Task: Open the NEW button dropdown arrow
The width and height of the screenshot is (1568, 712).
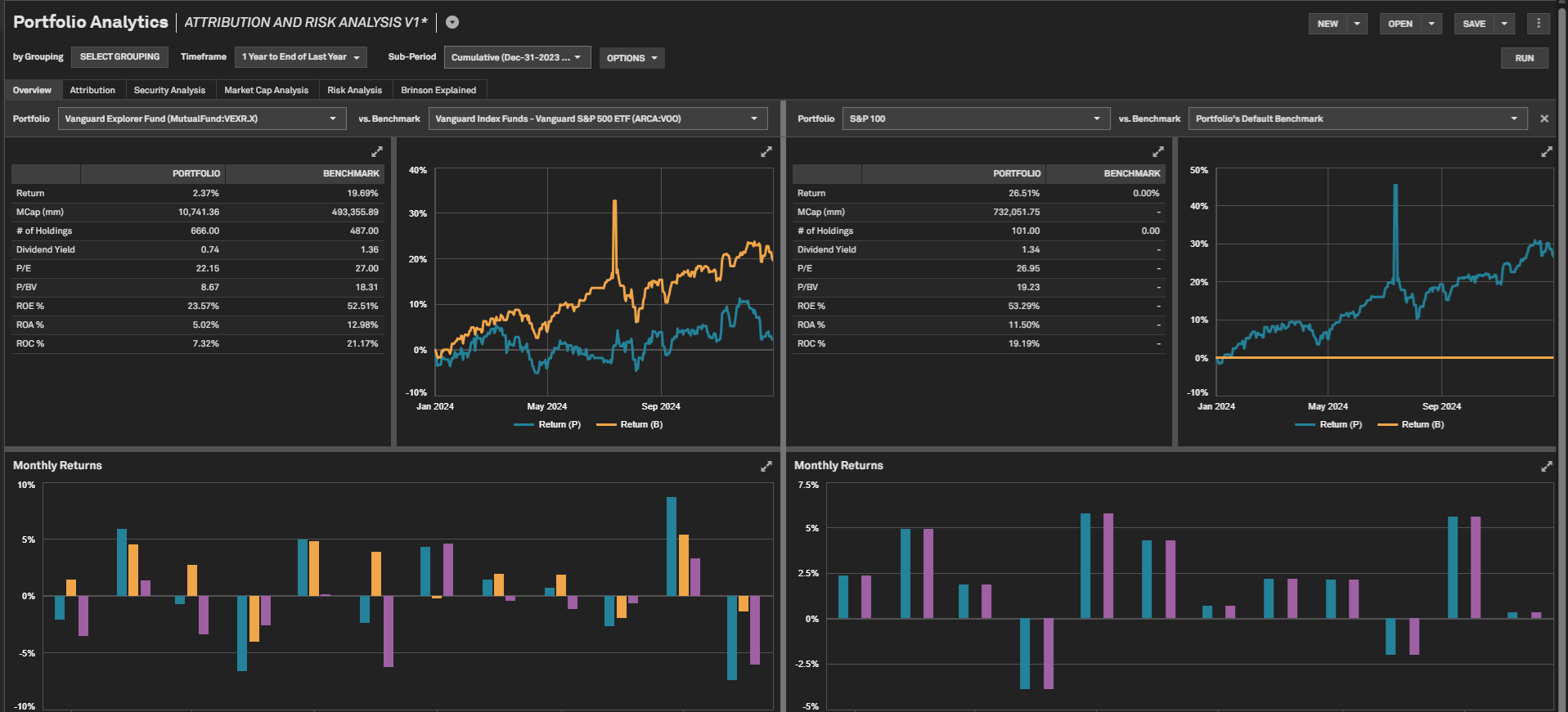Action: click(1357, 24)
